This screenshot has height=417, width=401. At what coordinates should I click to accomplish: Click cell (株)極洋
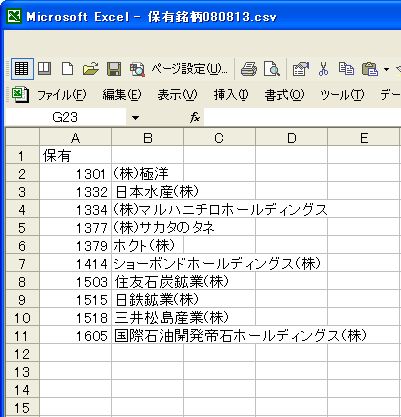click(147, 173)
